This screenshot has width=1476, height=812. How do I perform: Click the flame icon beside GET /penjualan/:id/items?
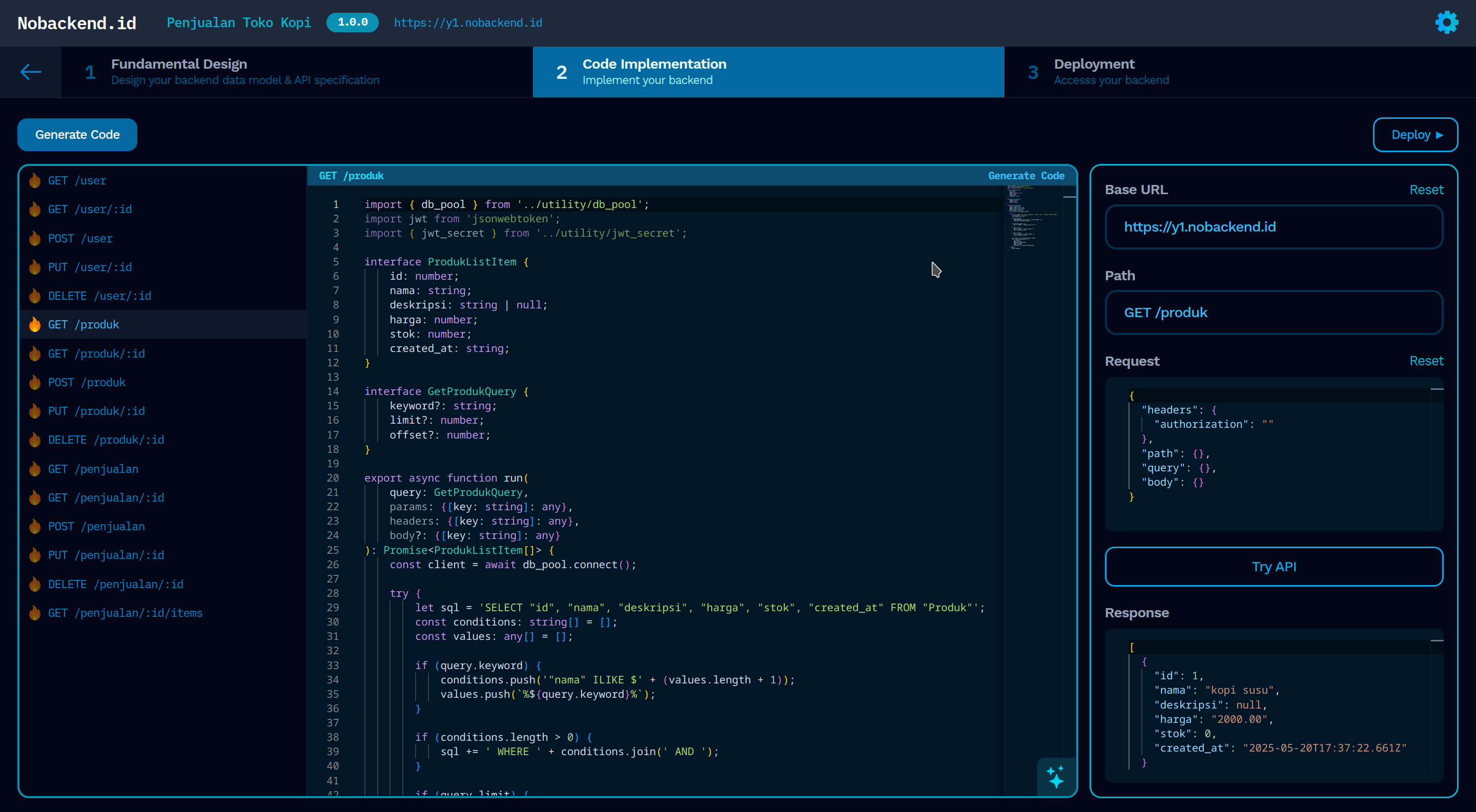34,613
